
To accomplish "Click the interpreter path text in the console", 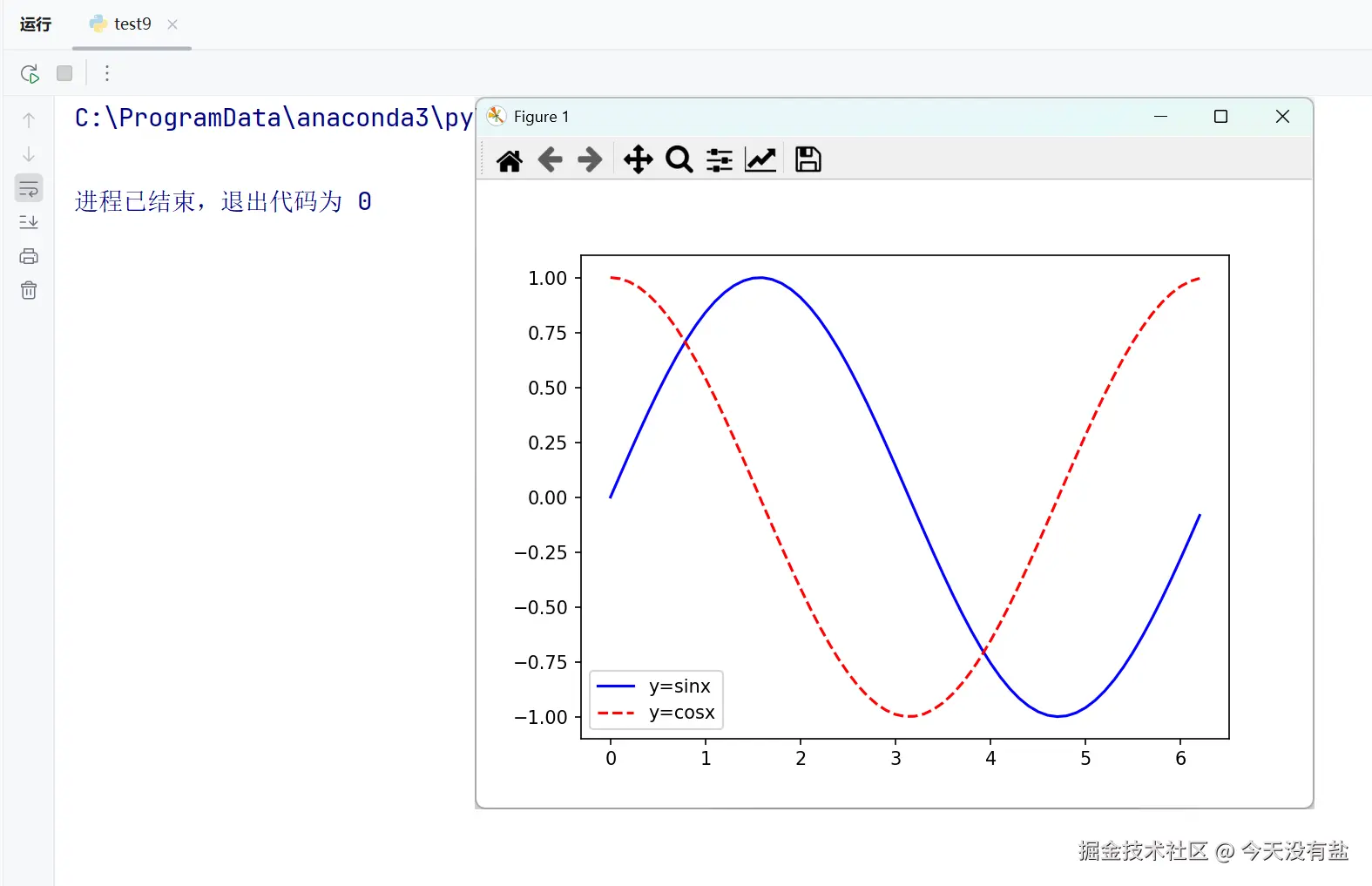I will click(274, 118).
